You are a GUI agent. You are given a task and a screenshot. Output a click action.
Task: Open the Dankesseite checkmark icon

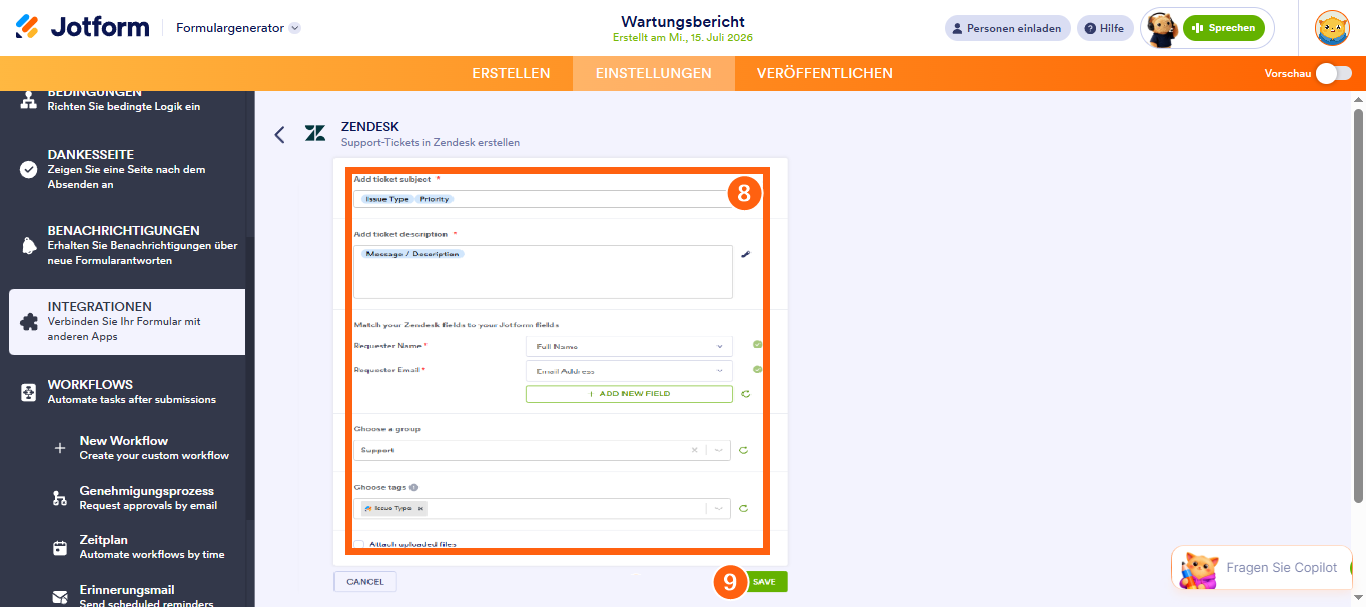tap(29, 170)
